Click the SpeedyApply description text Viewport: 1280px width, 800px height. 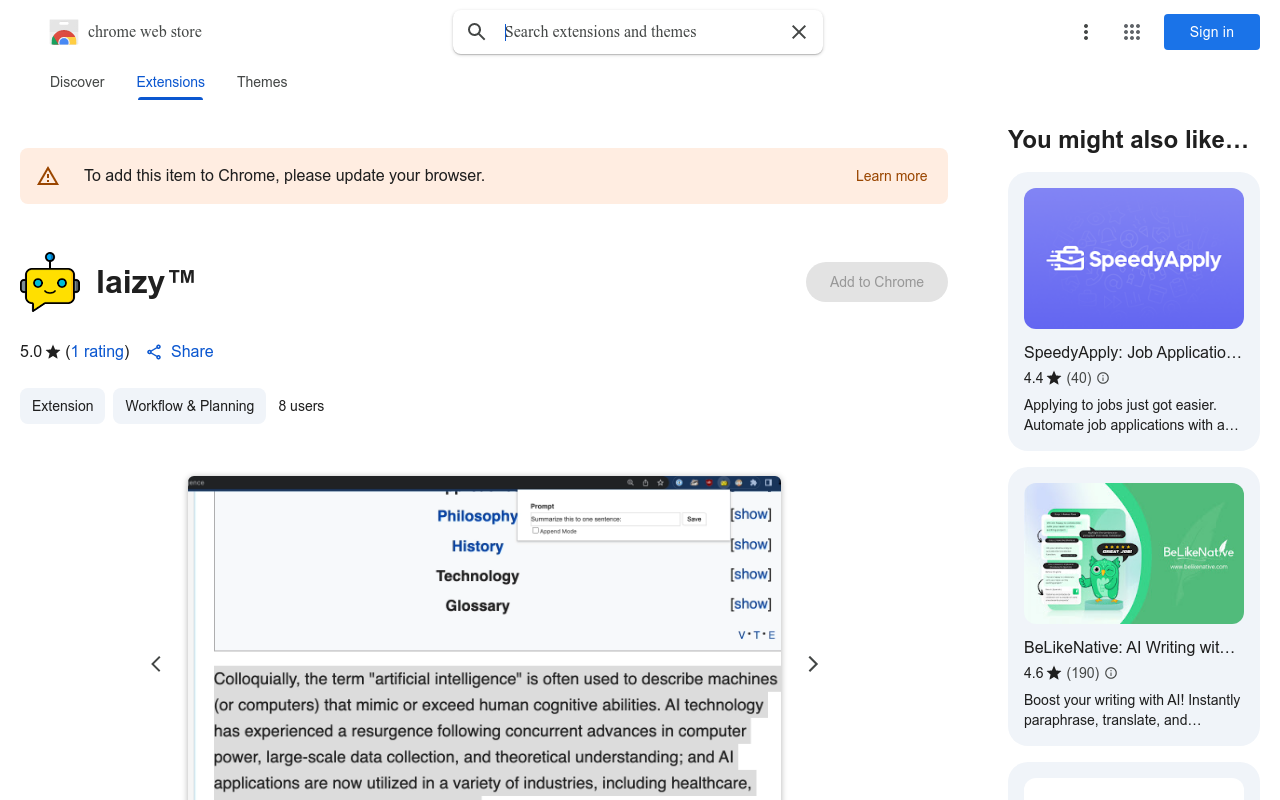(1131, 415)
